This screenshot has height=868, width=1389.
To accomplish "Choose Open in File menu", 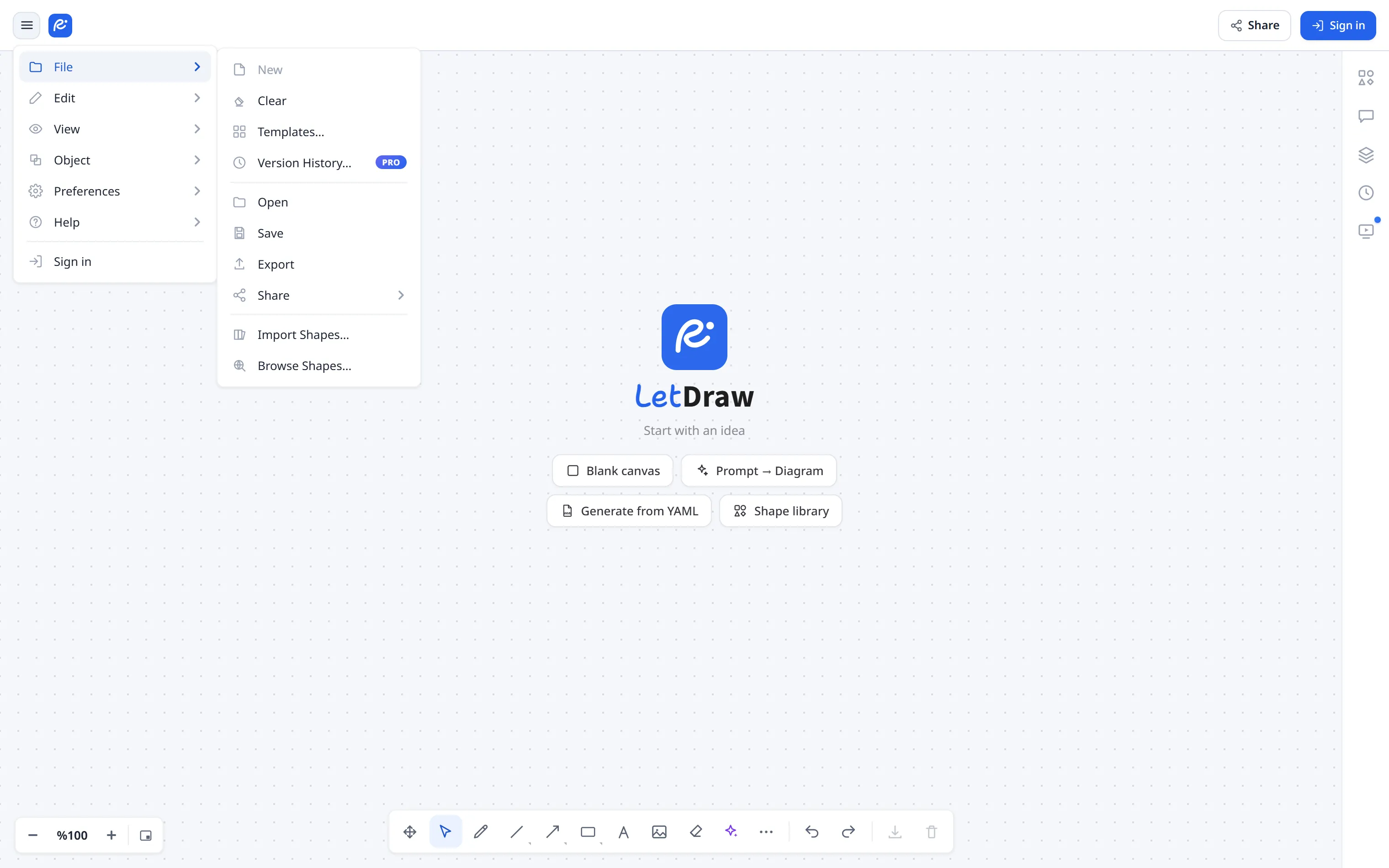I will [x=319, y=203].
